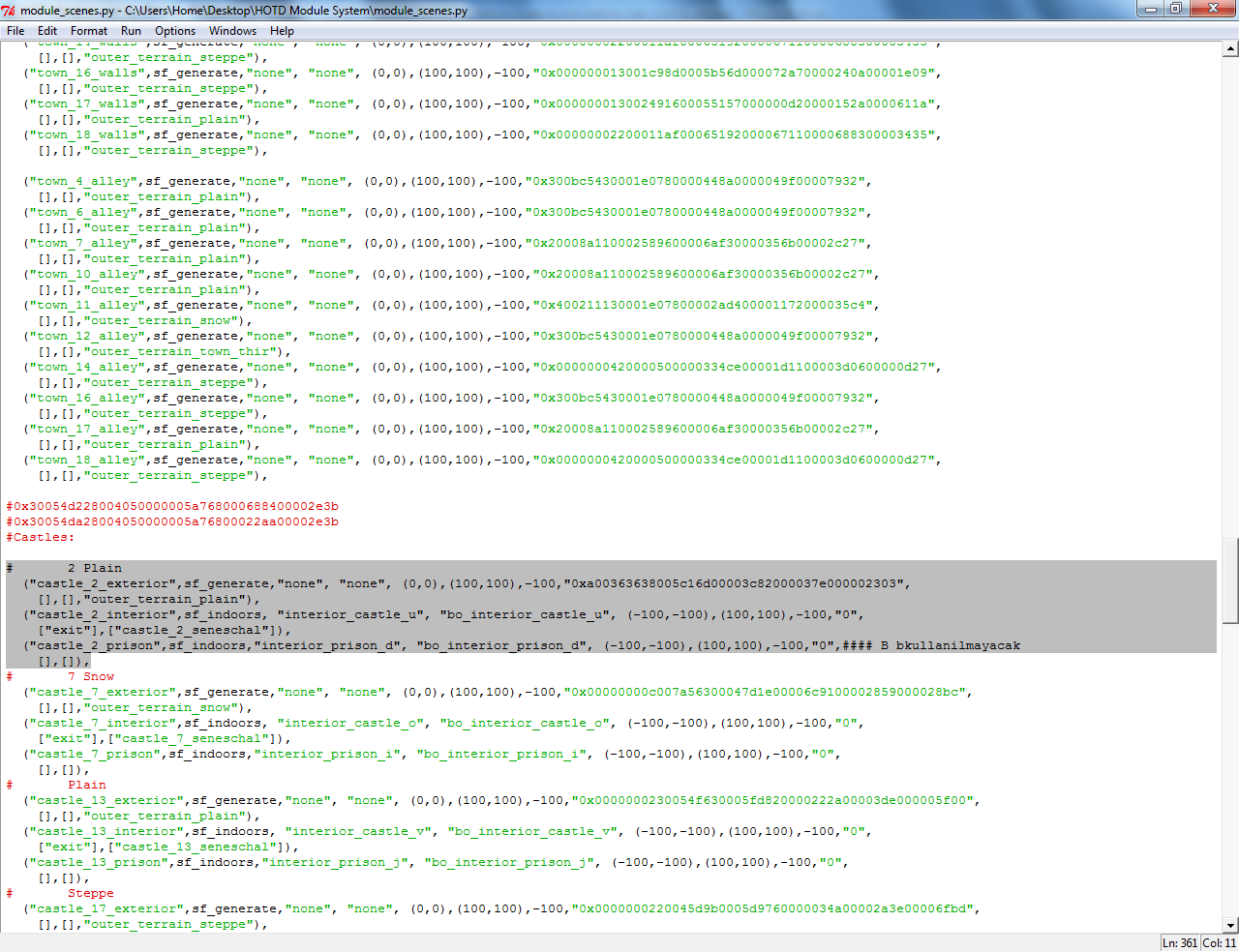Open the Run menu
The height and width of the screenshot is (952, 1239).
132,31
